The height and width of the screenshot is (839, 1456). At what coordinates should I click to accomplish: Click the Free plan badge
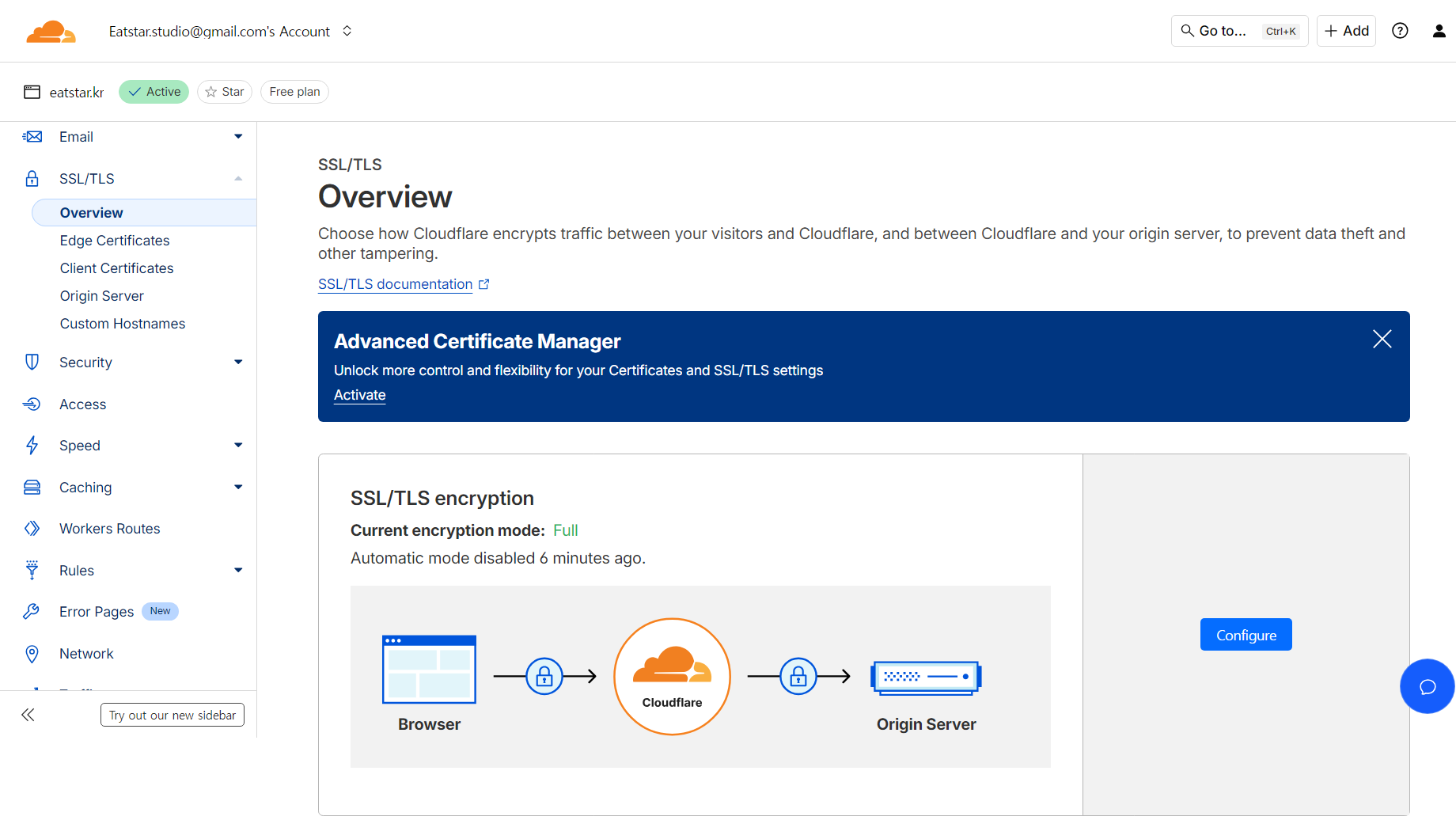(x=294, y=92)
